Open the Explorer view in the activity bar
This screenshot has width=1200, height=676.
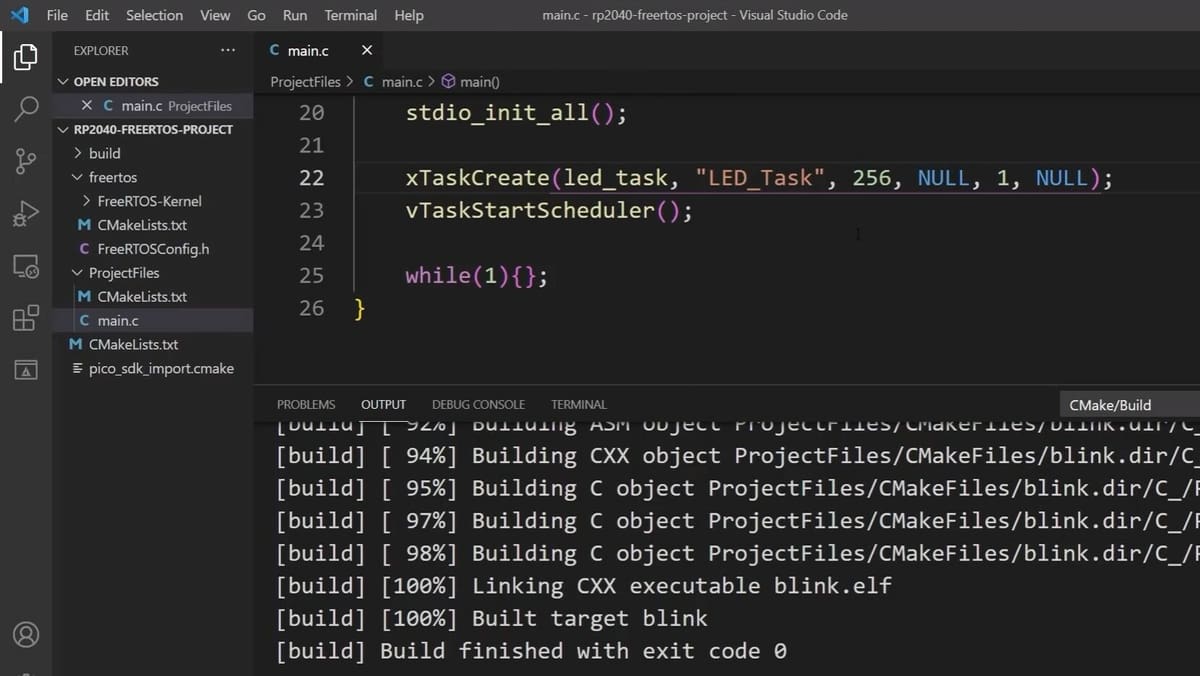pos(26,57)
